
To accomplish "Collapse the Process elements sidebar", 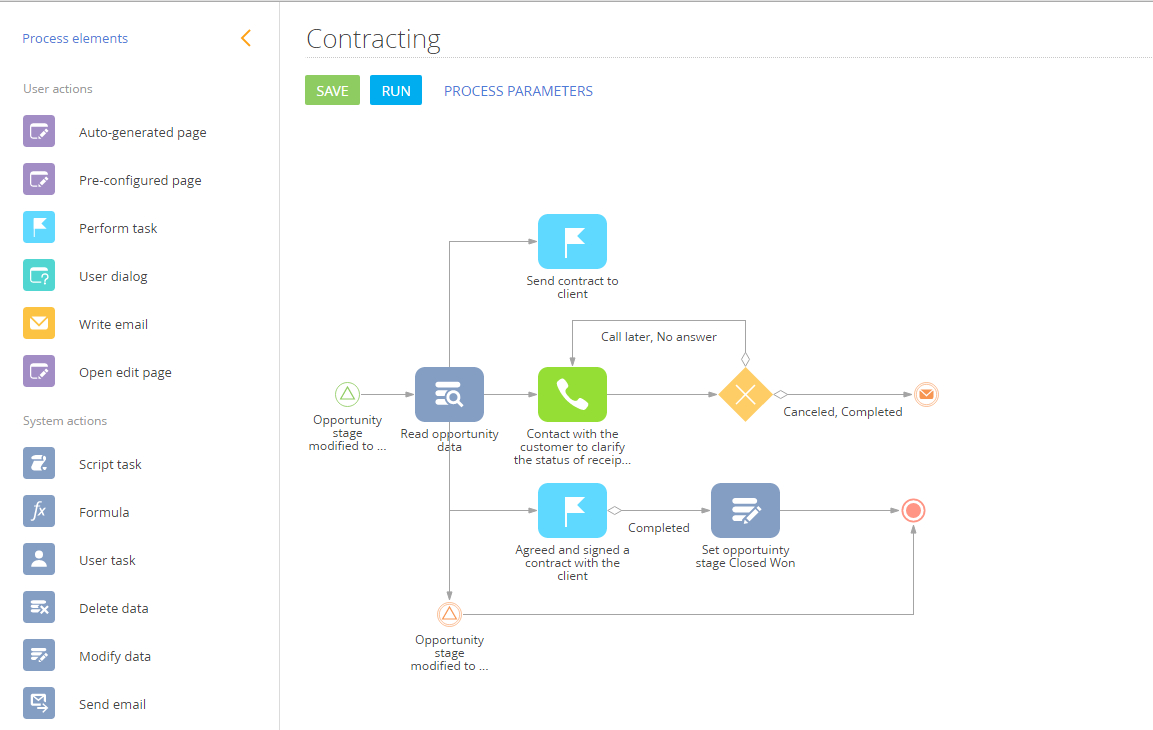I will [x=246, y=37].
